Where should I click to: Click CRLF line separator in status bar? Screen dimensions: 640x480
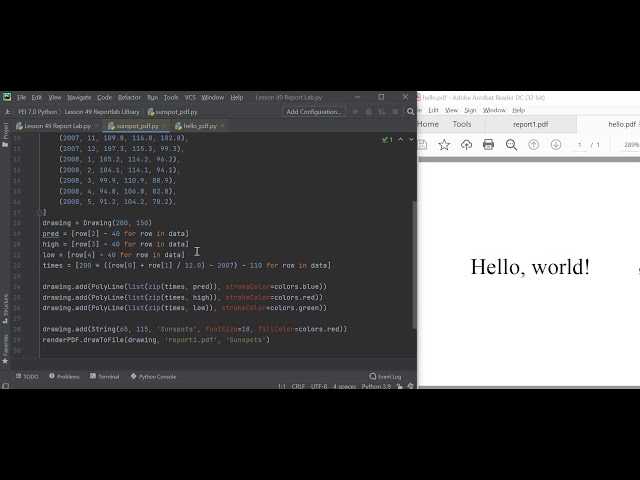click(x=298, y=386)
